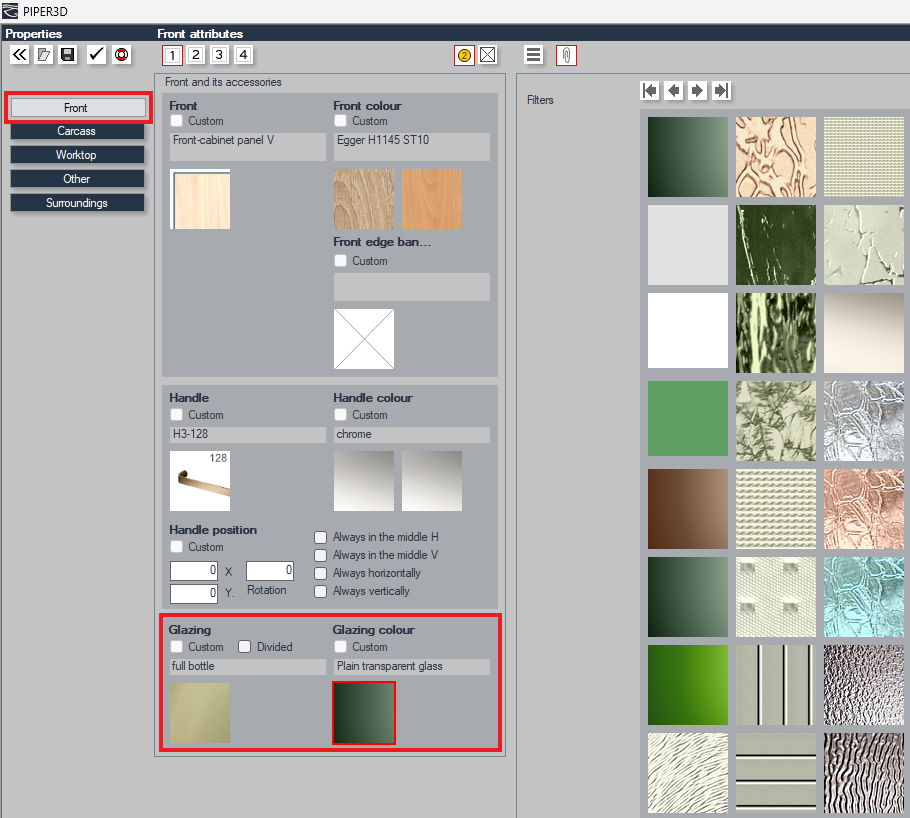Click the checkmark confirm icon
910x818 pixels.
tap(96, 55)
